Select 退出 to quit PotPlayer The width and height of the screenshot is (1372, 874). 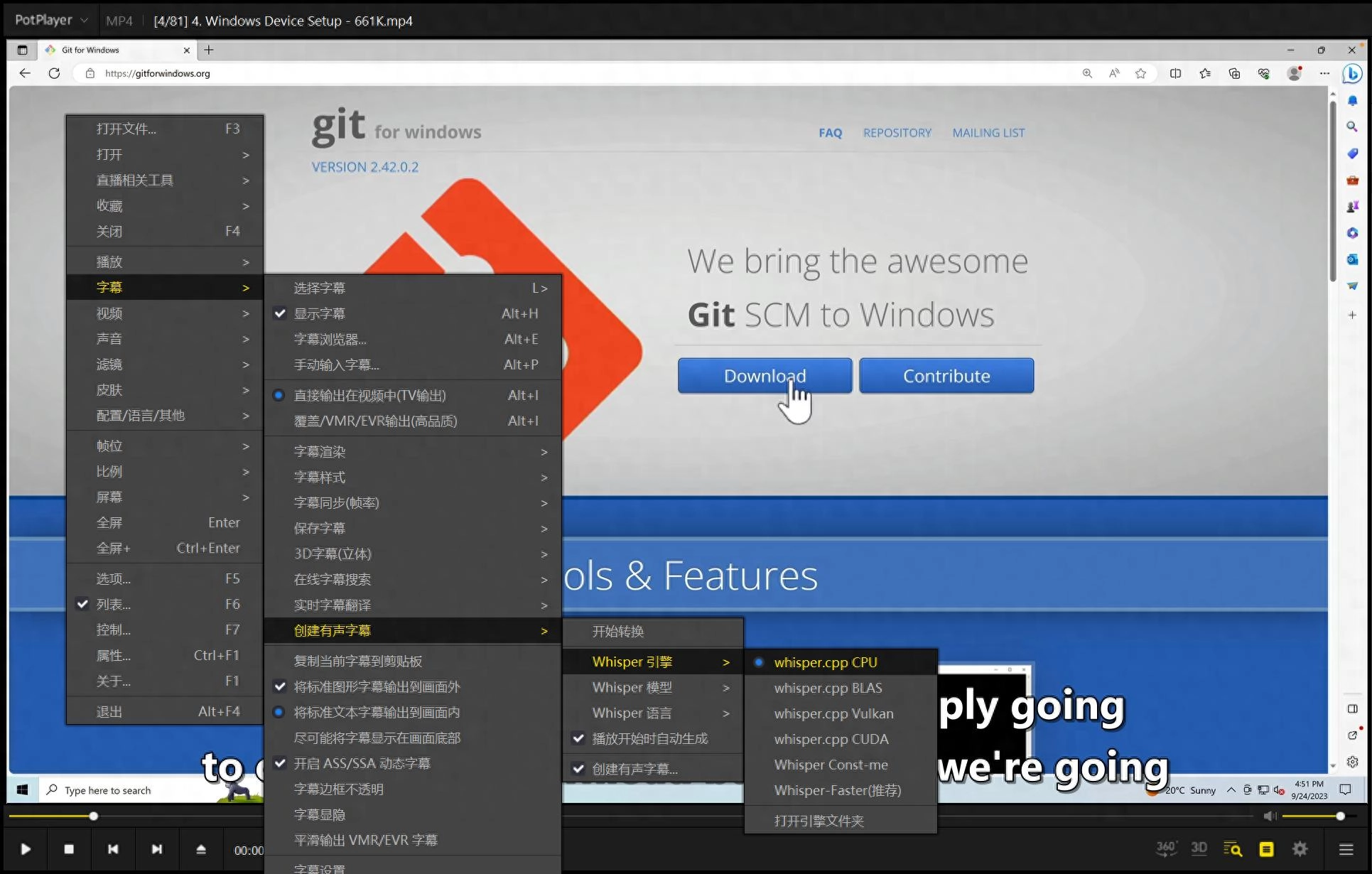pyautogui.click(x=165, y=711)
